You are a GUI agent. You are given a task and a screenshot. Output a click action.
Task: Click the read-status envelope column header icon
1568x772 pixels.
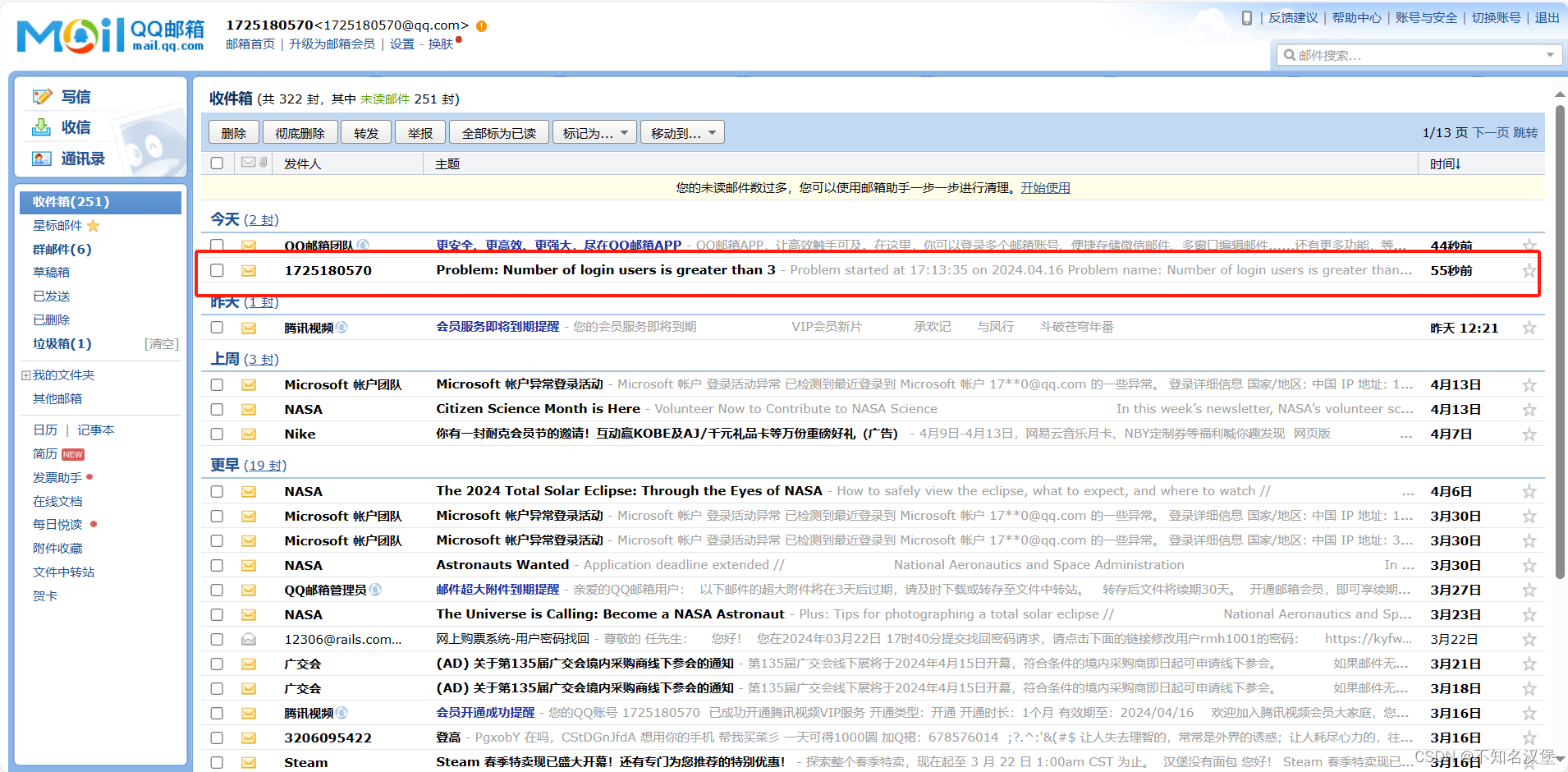248,163
